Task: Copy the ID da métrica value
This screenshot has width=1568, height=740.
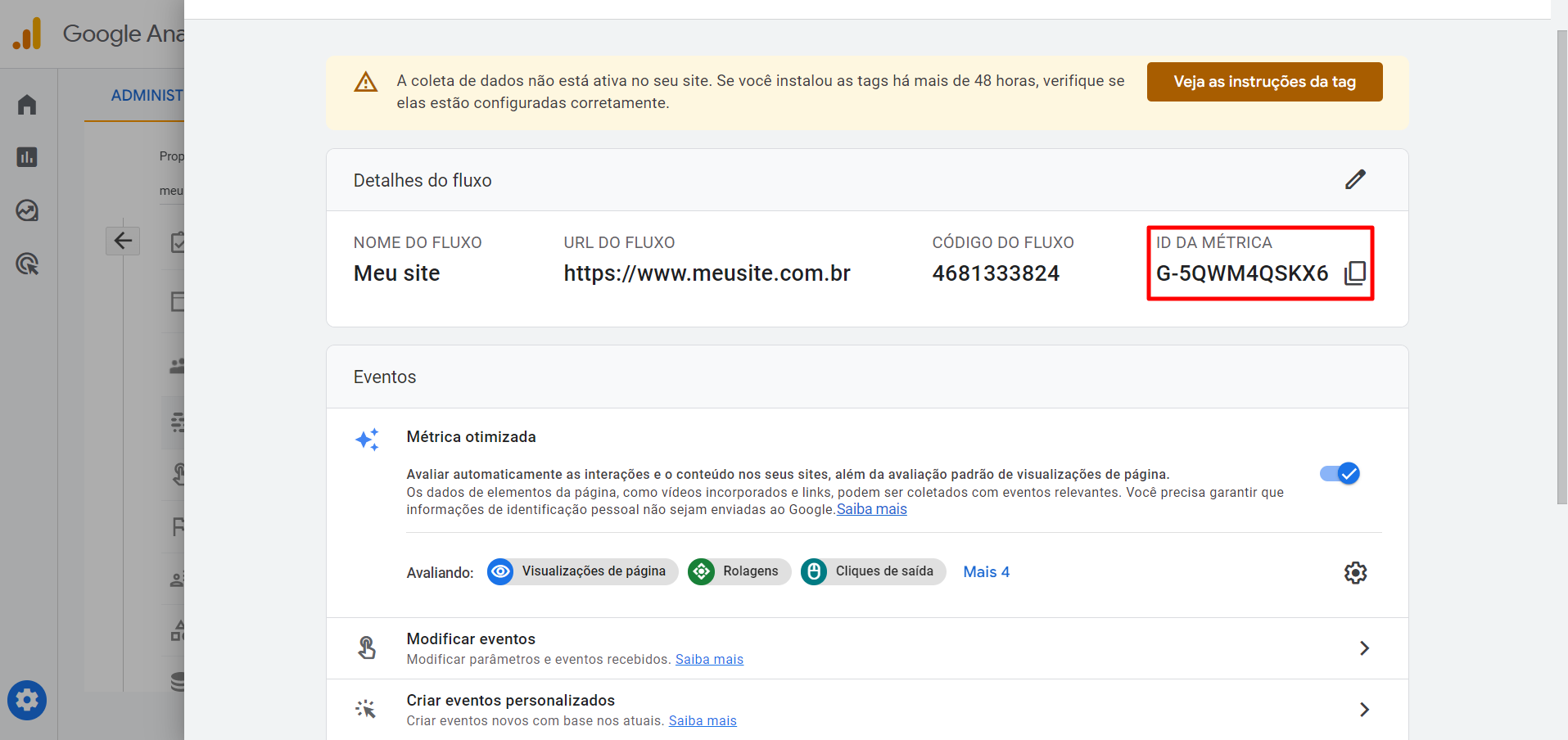Action: [1355, 273]
